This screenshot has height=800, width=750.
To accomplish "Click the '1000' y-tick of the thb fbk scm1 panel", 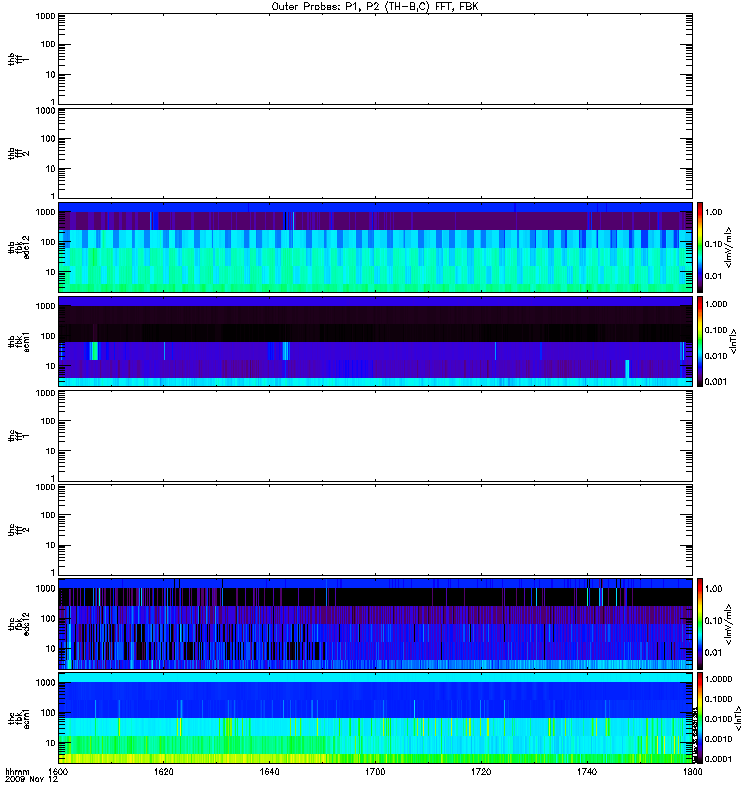I will [45, 306].
